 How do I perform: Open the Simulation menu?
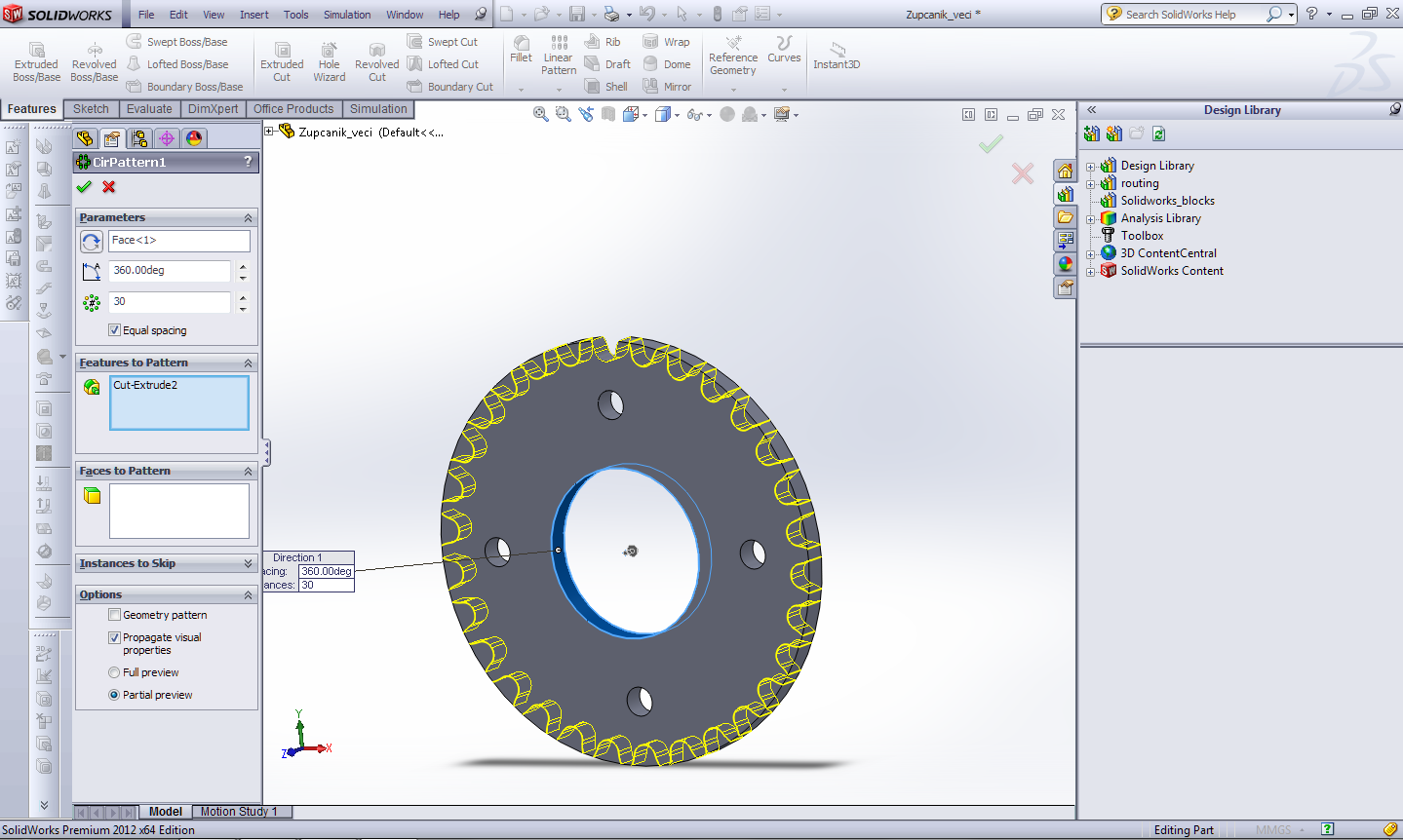point(347,15)
